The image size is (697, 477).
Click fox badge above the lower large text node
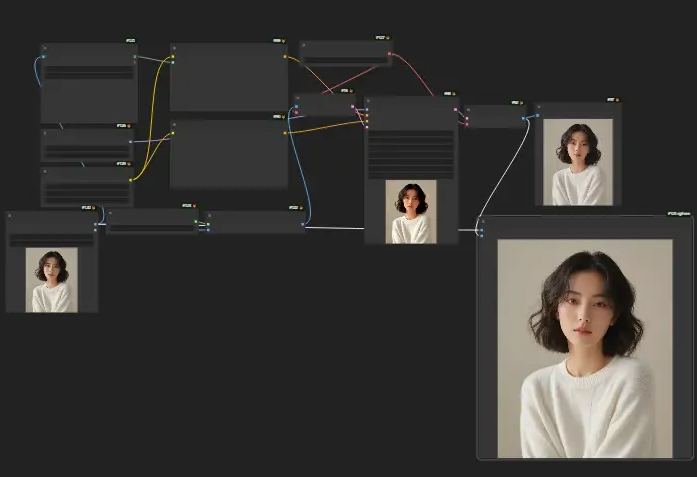(283, 117)
